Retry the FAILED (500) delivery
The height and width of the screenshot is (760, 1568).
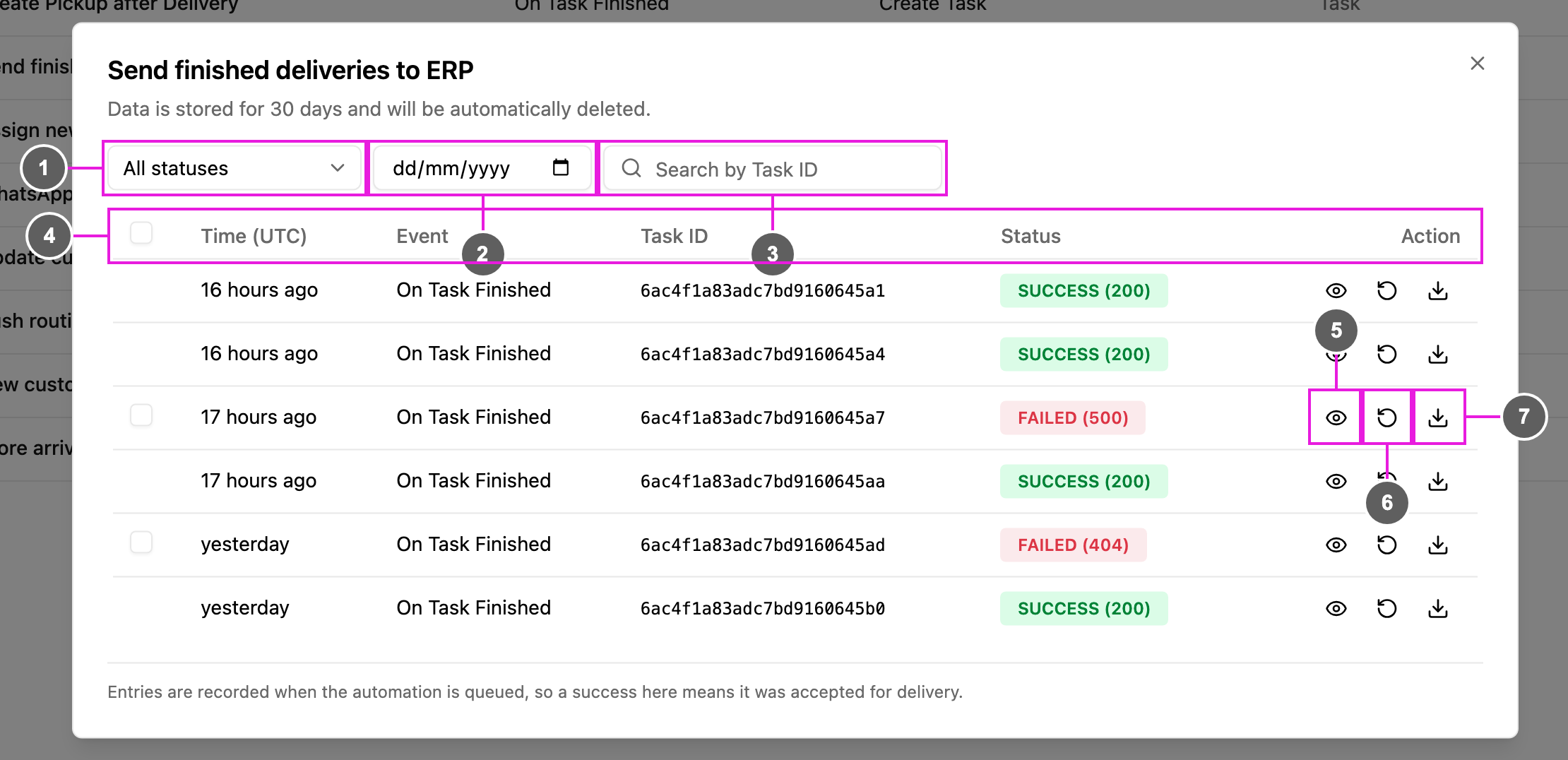1386,417
